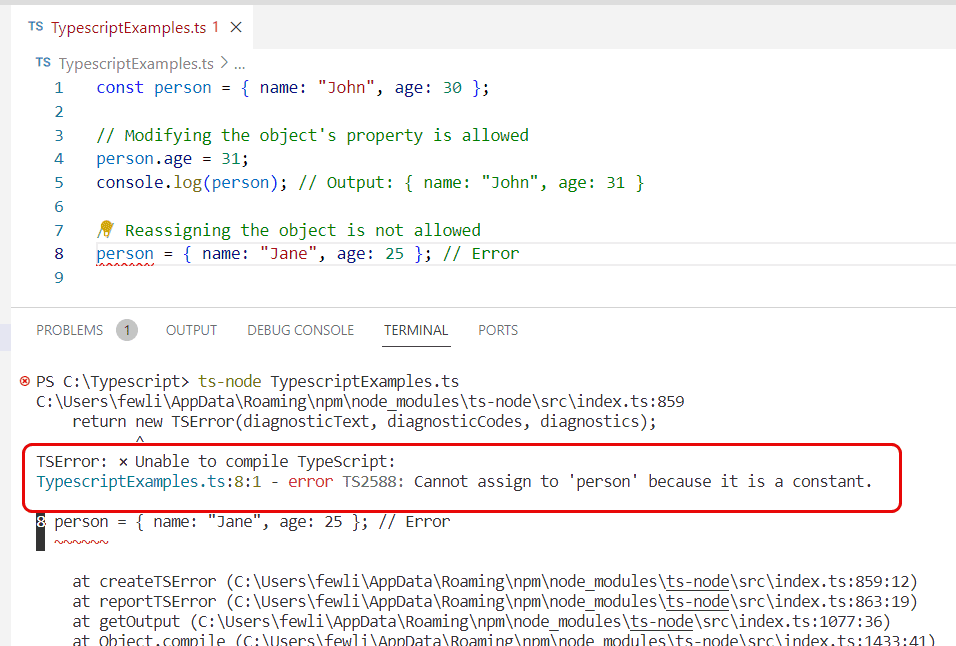Viewport: 956px width, 646px height.
Task: Open the PORTS panel tab
Action: (498, 330)
